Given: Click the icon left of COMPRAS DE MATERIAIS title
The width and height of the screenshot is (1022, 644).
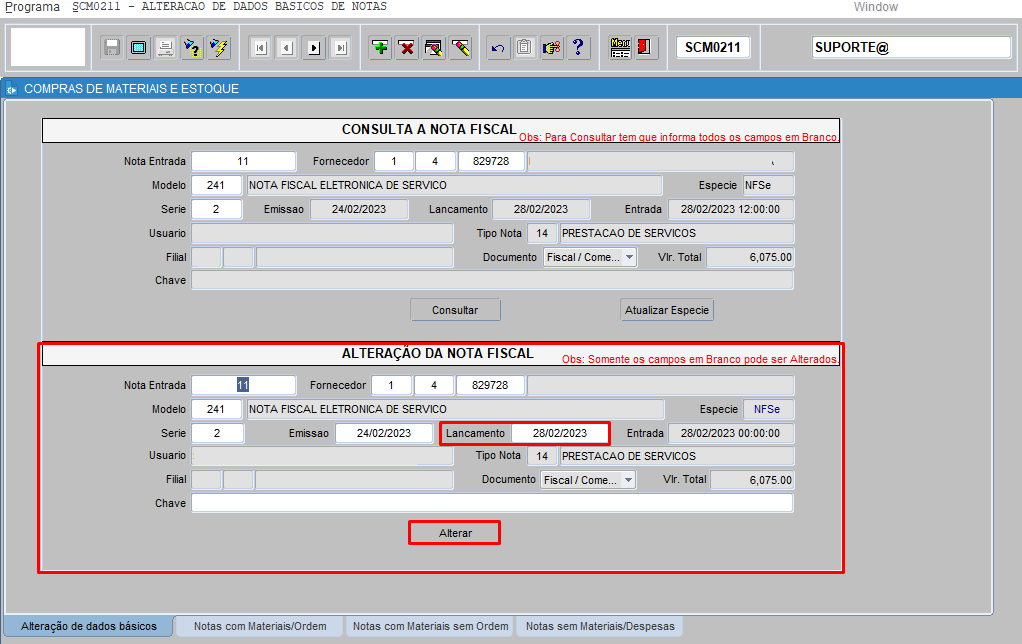Looking at the screenshot, I should coord(11,89).
